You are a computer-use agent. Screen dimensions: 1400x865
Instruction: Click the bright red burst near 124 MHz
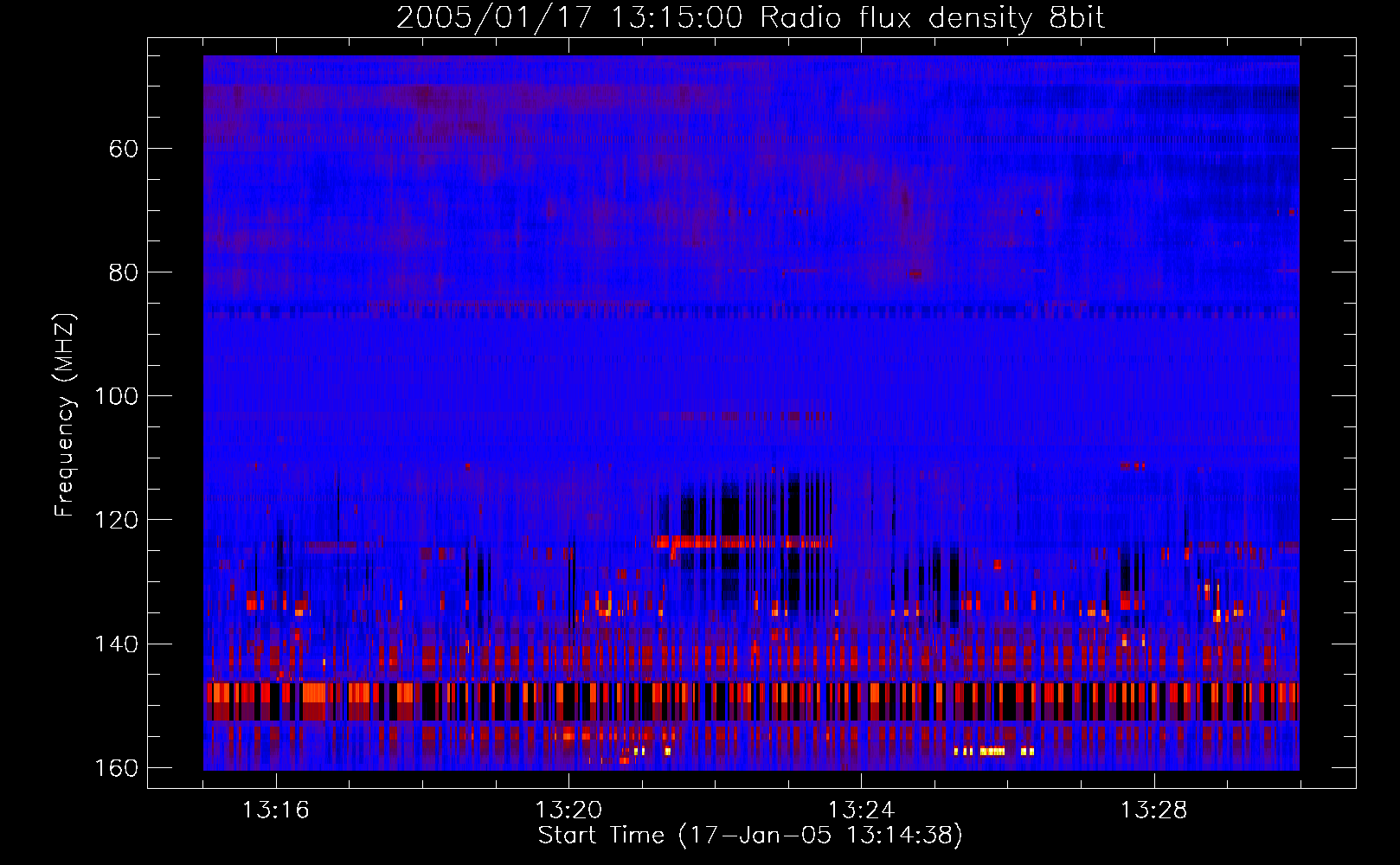coord(743,542)
